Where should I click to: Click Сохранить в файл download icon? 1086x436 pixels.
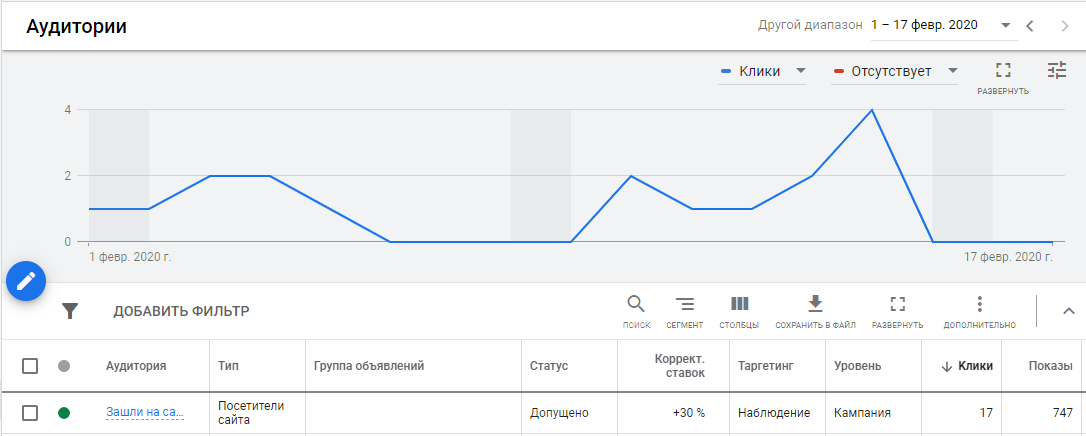point(815,305)
